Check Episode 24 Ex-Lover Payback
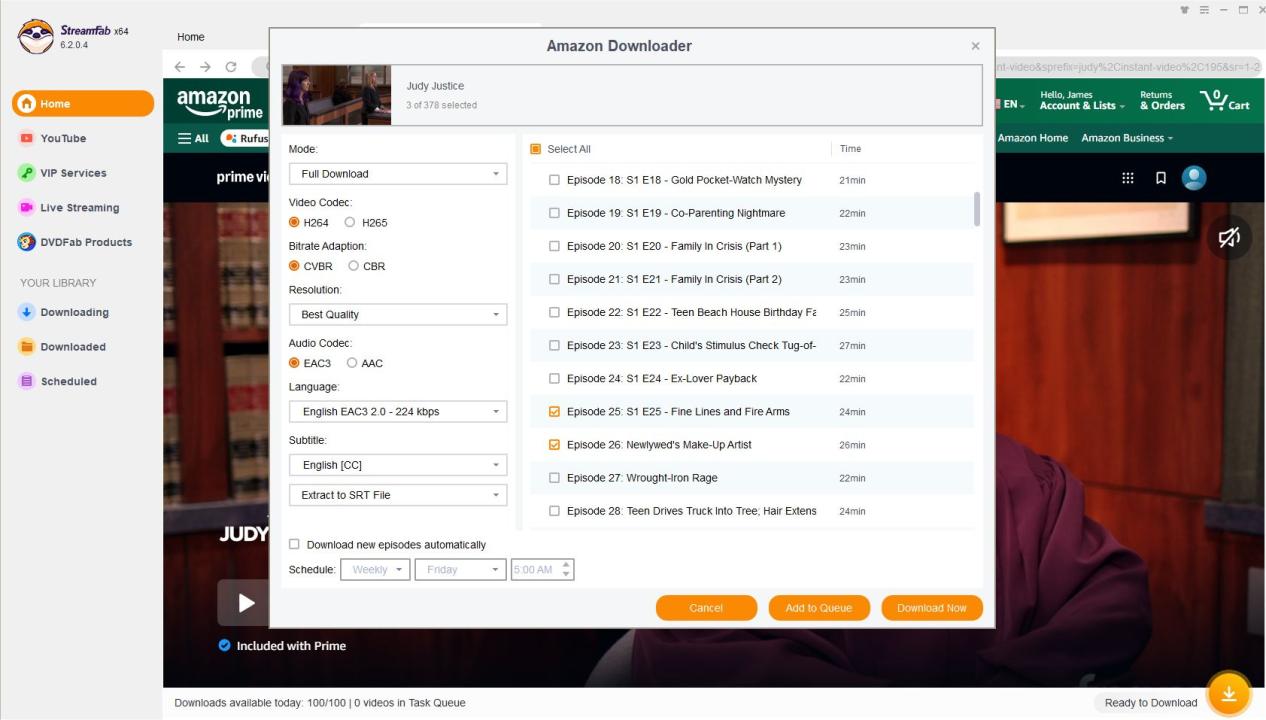 click(554, 378)
